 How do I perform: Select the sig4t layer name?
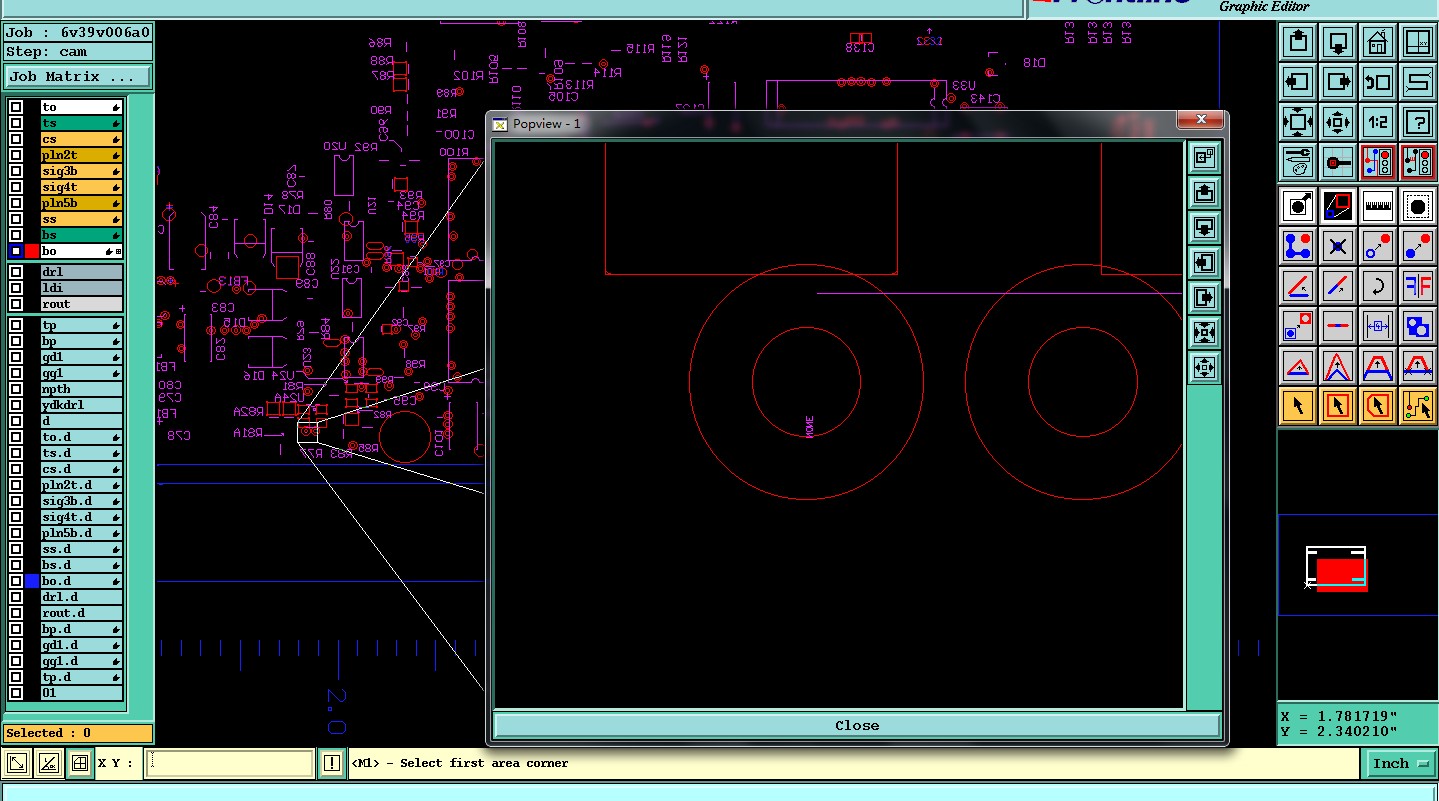point(81,187)
